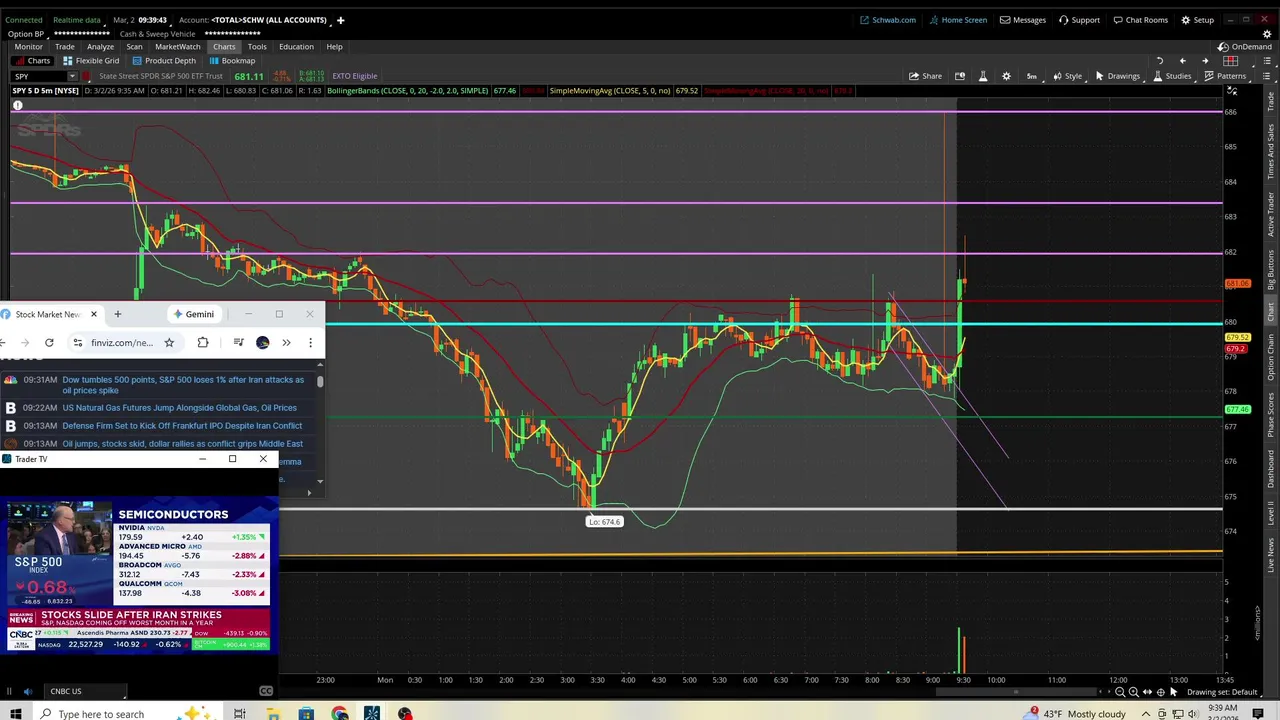
Task: Click the finviz news vertical scrollbar
Action: pyautogui.click(x=320, y=381)
